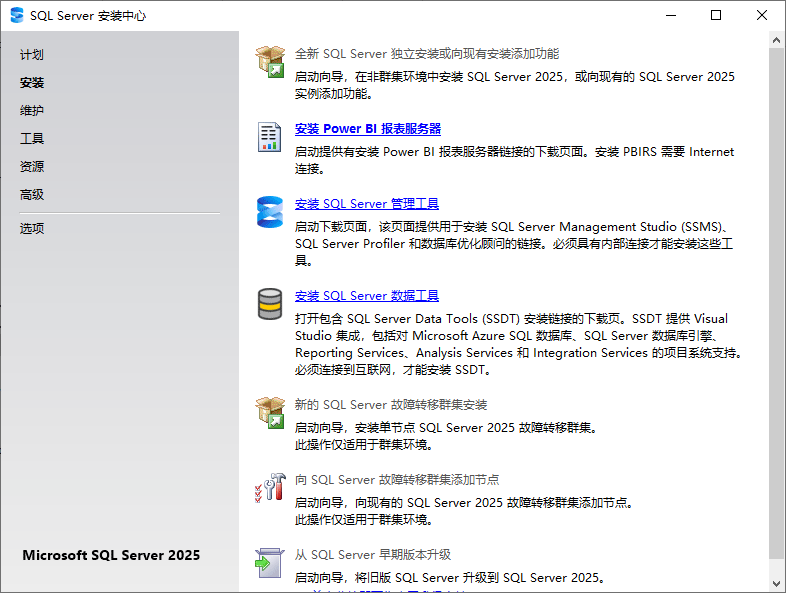Viewport: 786px width, 593px height.
Task: Choose 向 SQL Server 故障转移群集添加节点
Action: pyautogui.click(x=397, y=480)
